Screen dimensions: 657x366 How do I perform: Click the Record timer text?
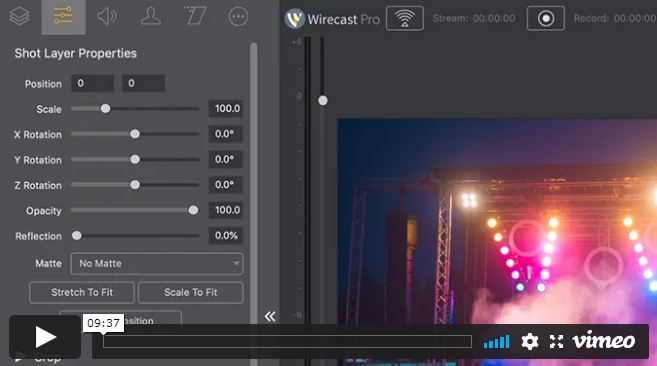click(615, 18)
